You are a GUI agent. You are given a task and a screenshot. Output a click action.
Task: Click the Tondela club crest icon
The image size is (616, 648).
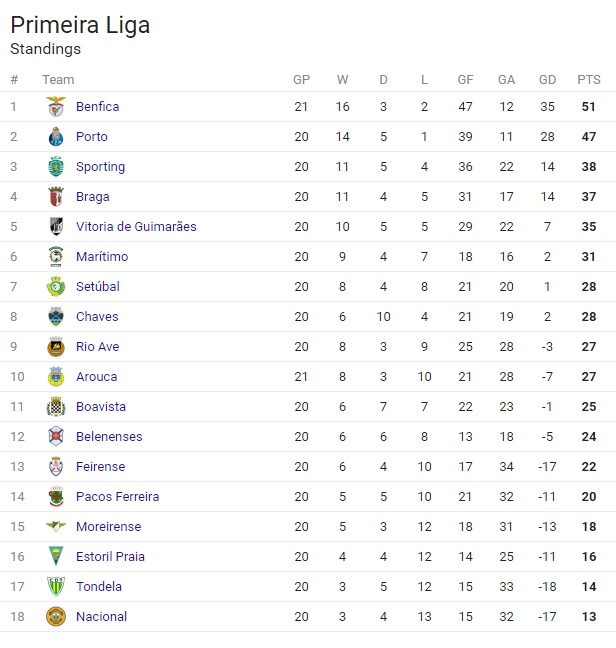[x=56, y=587]
